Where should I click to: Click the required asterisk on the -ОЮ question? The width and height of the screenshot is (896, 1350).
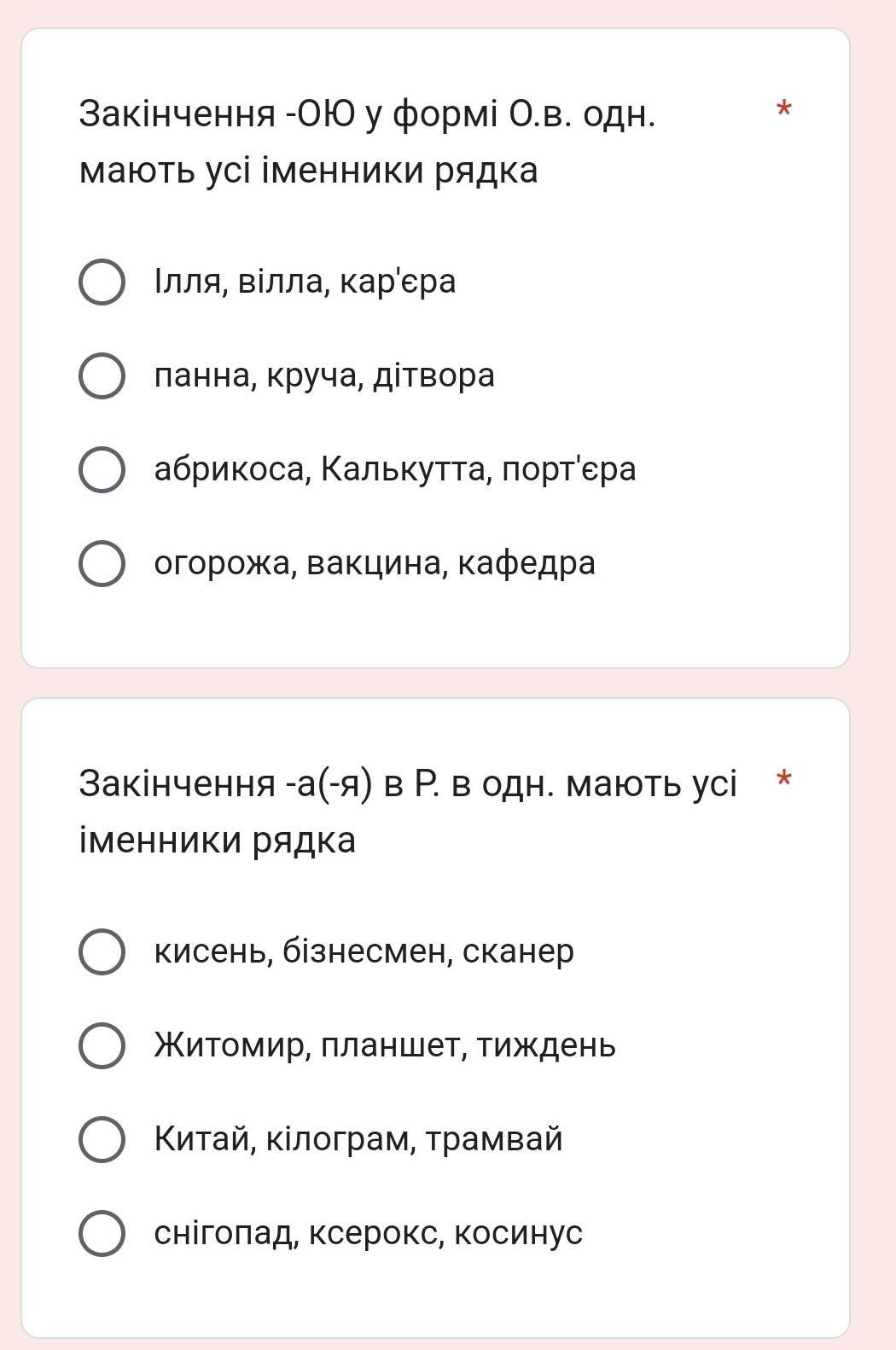point(784,110)
